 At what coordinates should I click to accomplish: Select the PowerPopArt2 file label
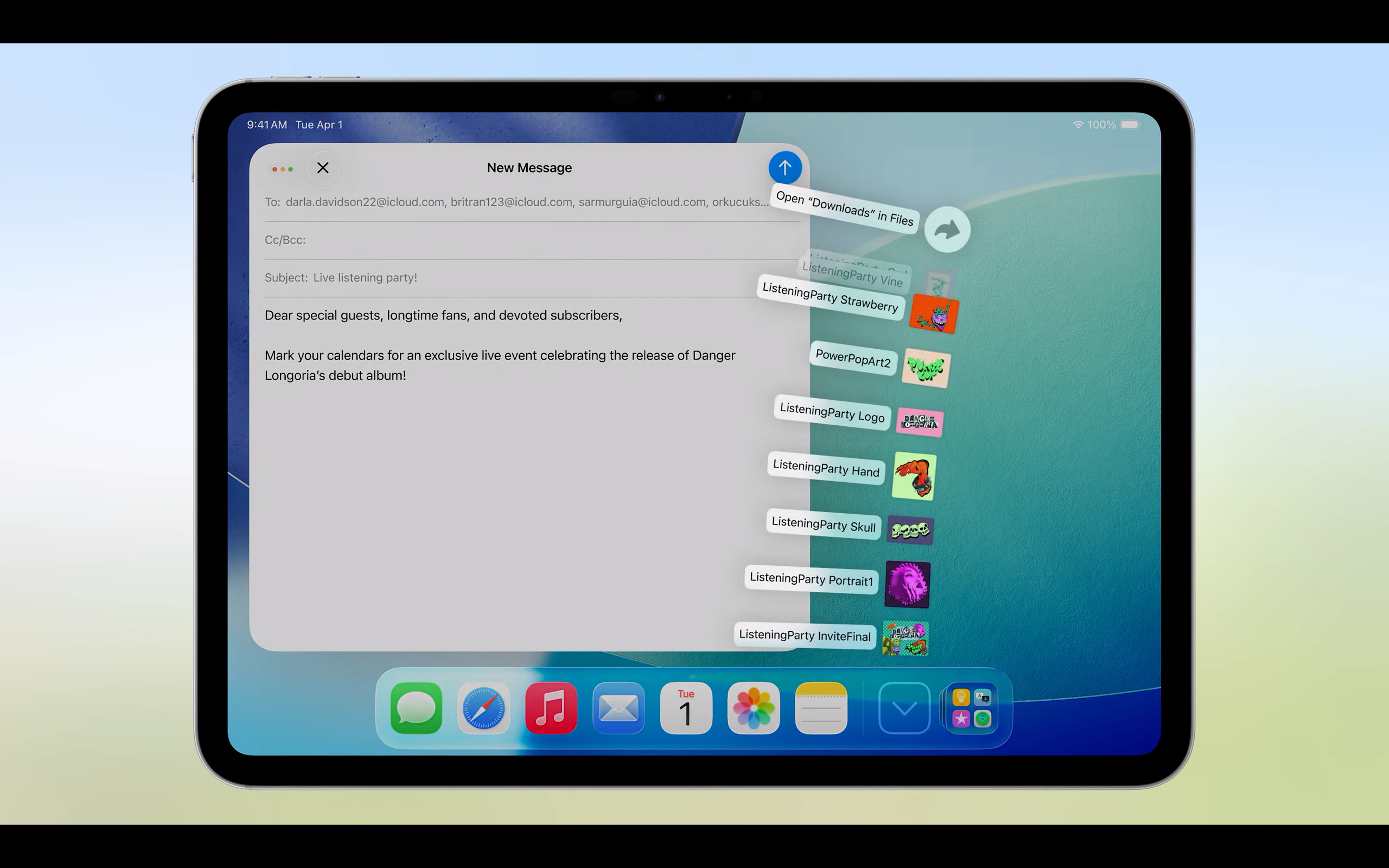(853, 359)
